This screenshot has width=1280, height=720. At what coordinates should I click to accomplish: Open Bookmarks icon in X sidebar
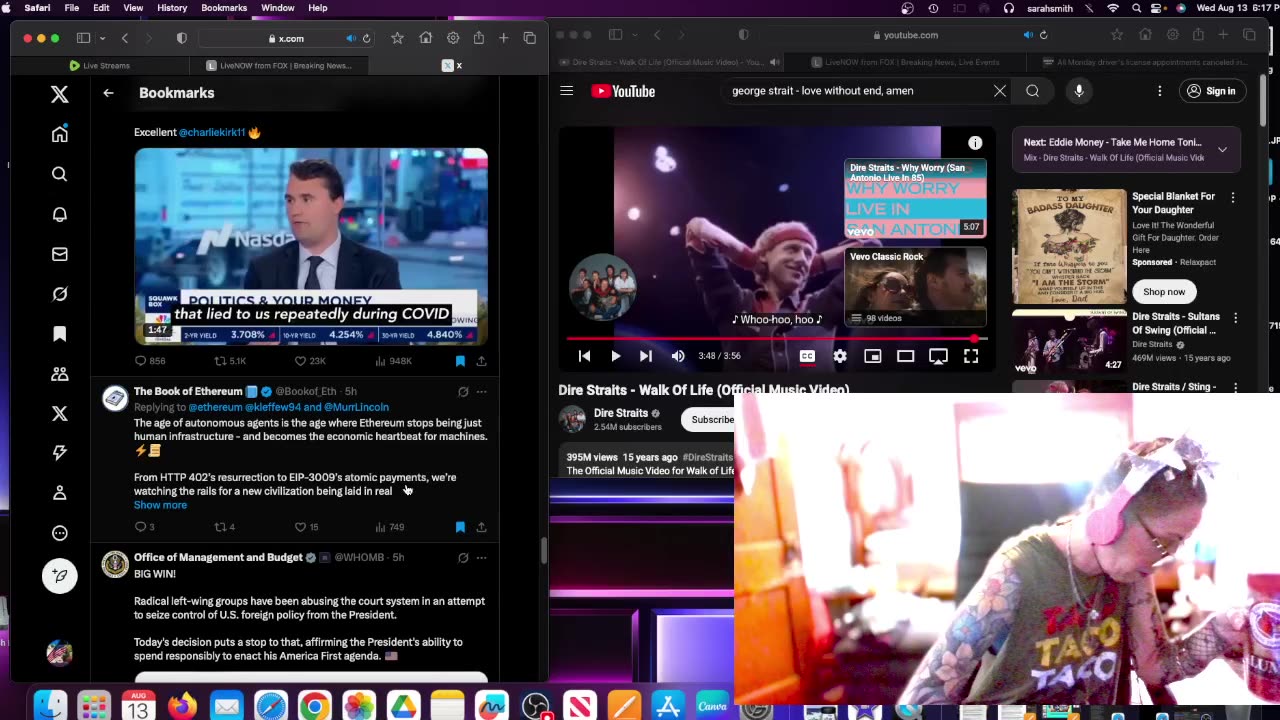pos(60,334)
